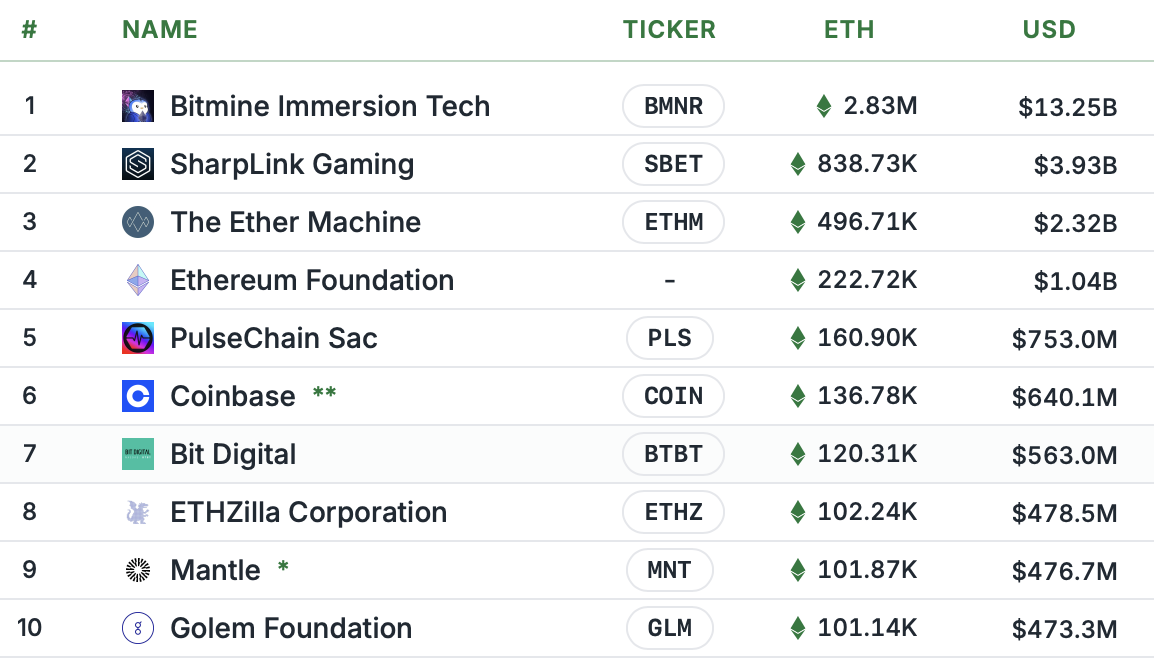The width and height of the screenshot is (1154, 662).
Task: Click the ETHZilla Corporation creature logo
Action: tap(137, 512)
